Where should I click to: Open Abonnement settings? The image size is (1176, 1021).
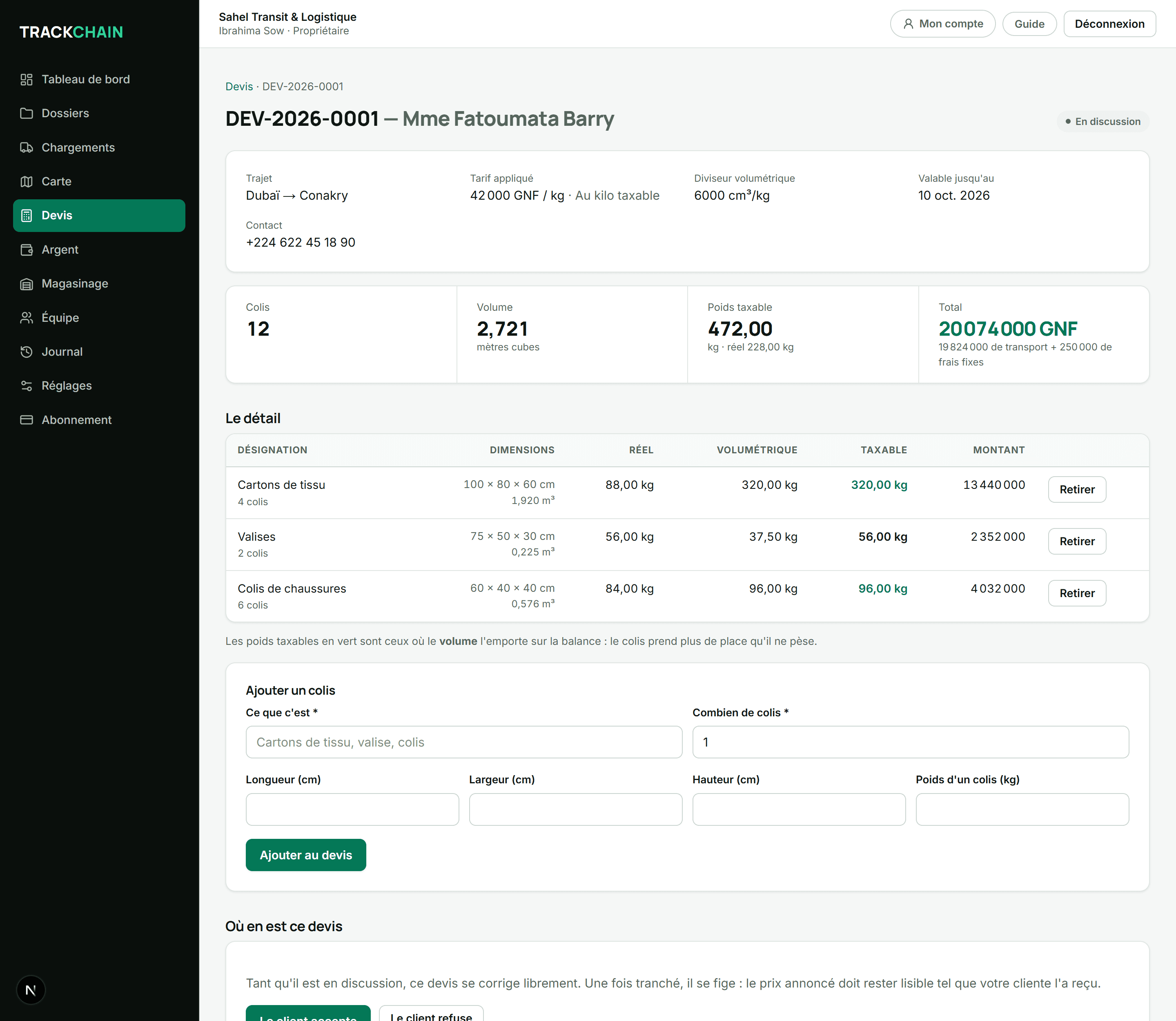[x=99, y=420]
